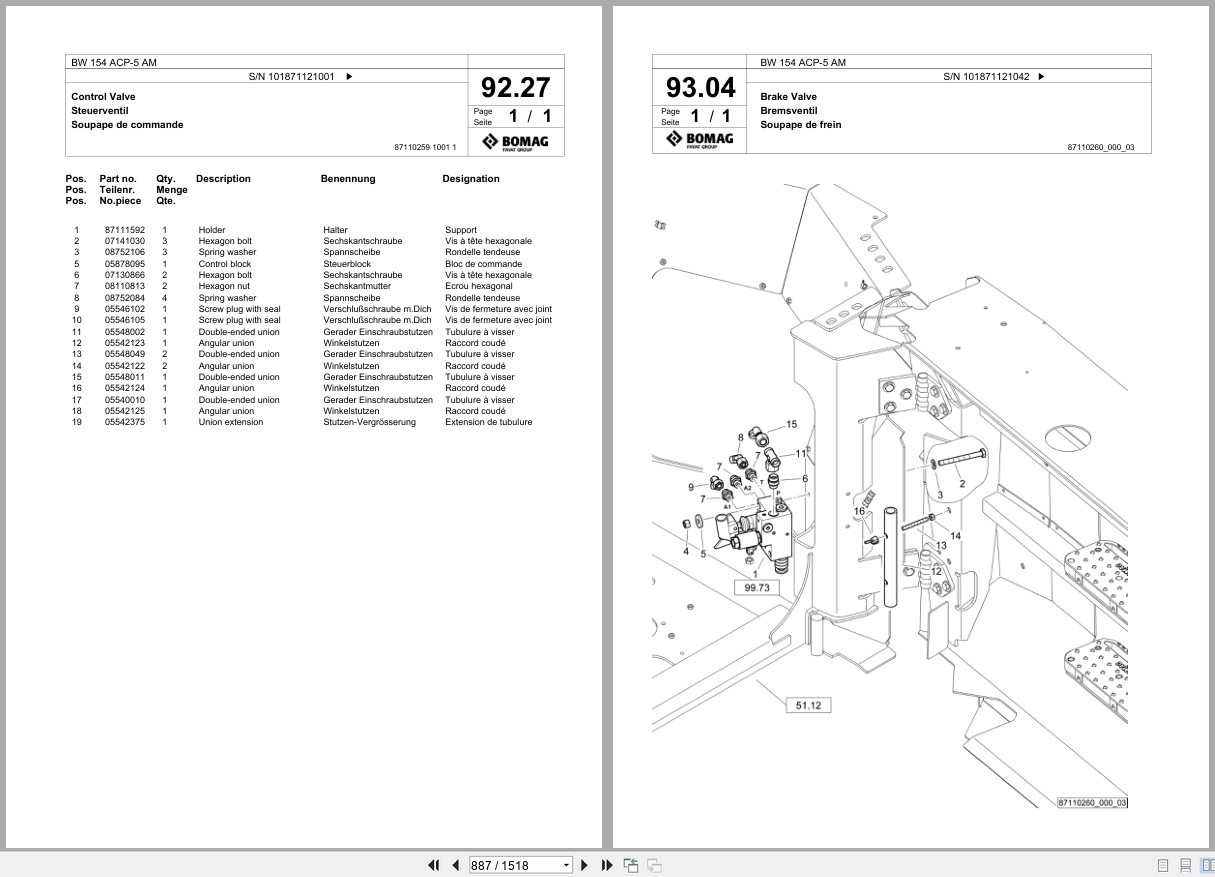Click part number 87111592 for Holder
1215x877 pixels.
pyautogui.click(x=124, y=230)
